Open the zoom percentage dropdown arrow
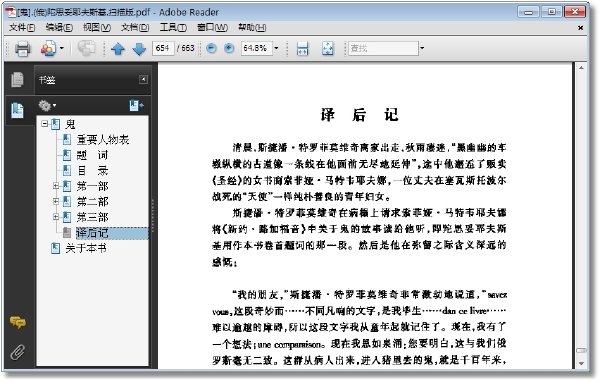The height and width of the screenshot is (382, 600). tap(276, 48)
